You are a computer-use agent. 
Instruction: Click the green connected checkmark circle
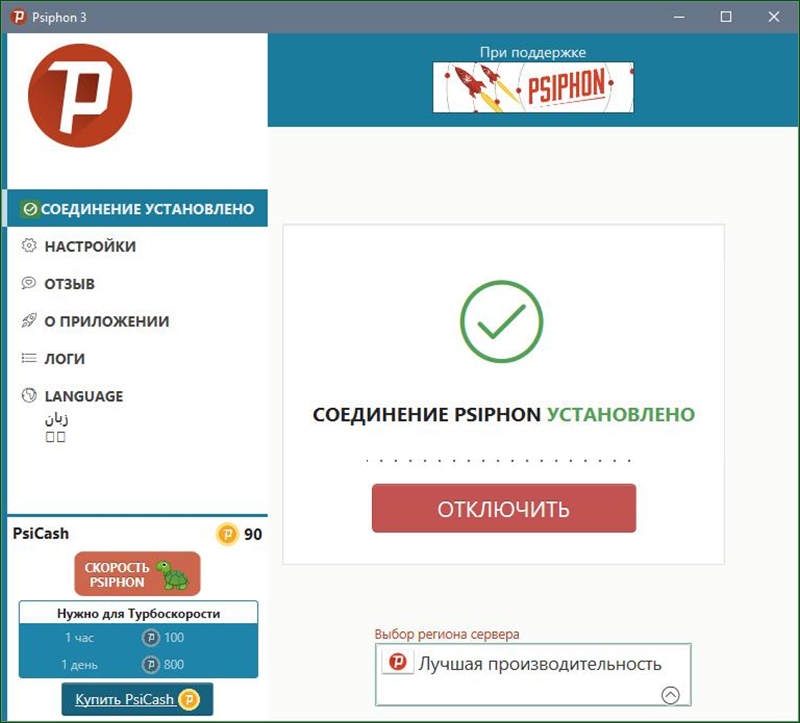[x=502, y=321]
